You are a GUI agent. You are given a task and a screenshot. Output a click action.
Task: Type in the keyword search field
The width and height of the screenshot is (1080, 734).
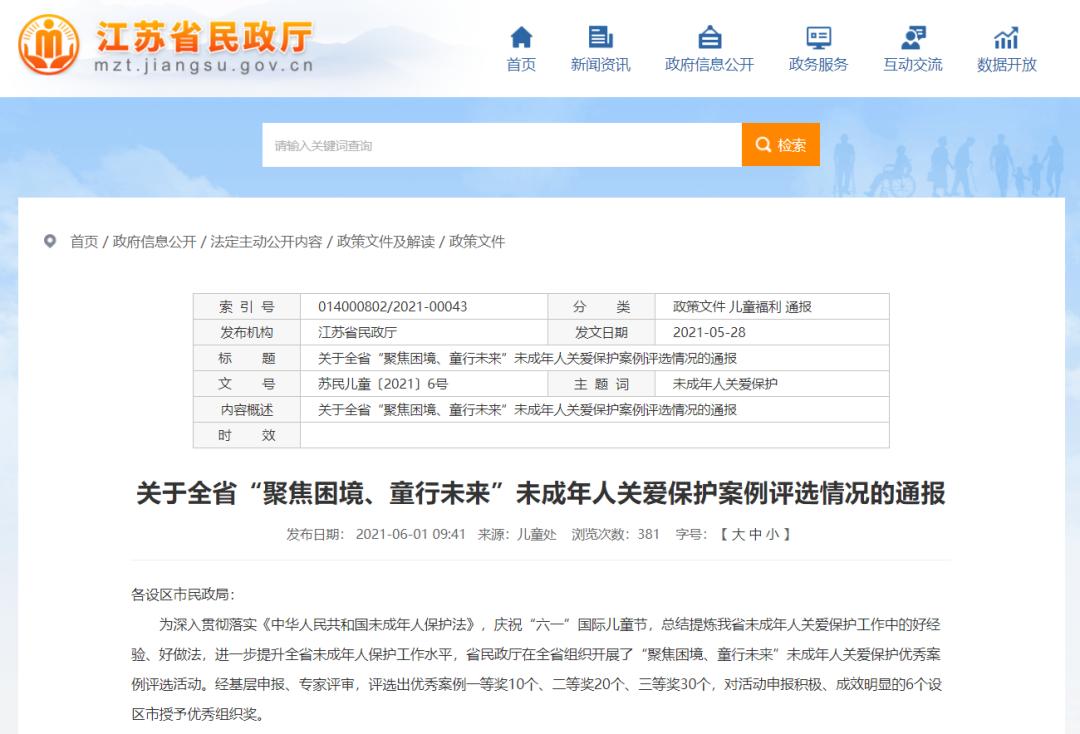tap(500, 145)
